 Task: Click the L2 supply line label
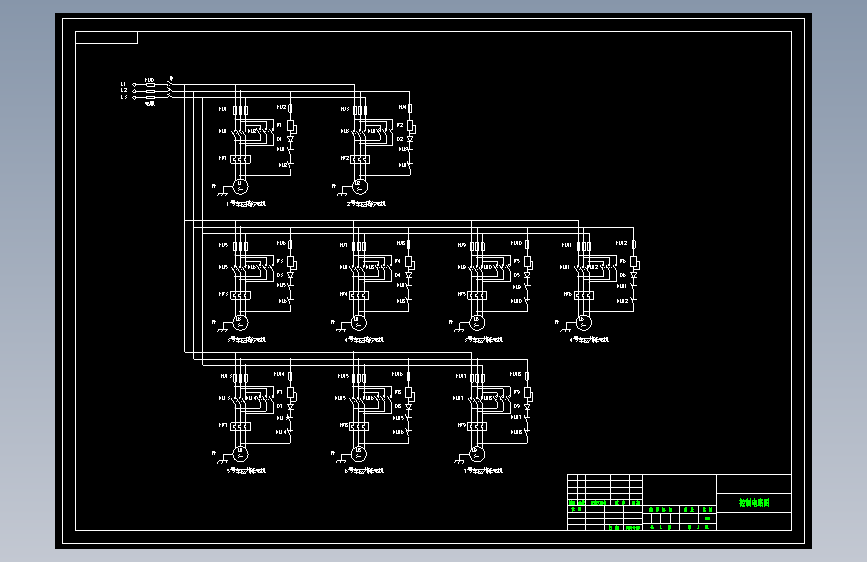[123, 90]
